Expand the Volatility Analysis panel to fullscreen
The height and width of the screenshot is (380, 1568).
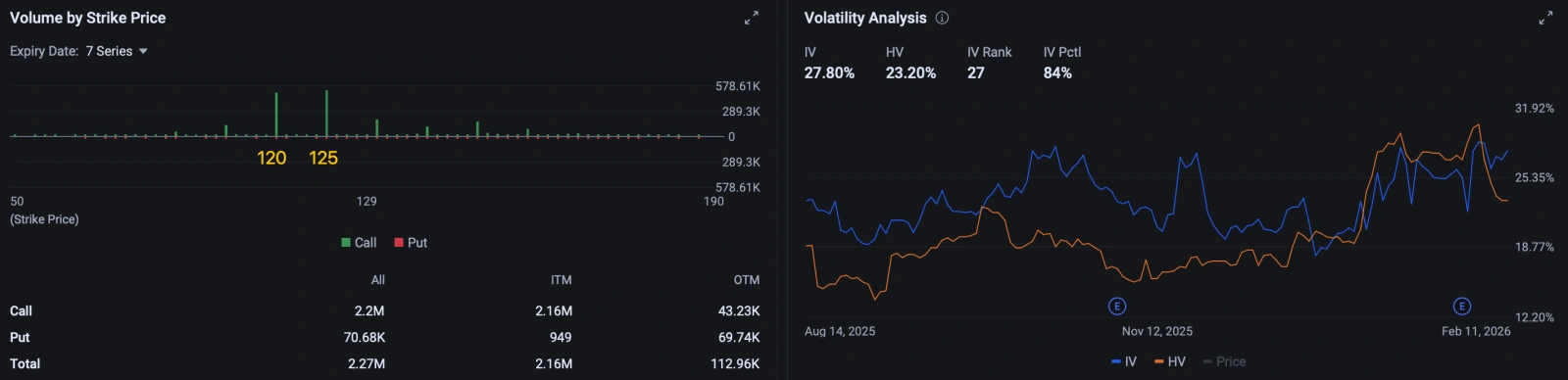click(1545, 18)
